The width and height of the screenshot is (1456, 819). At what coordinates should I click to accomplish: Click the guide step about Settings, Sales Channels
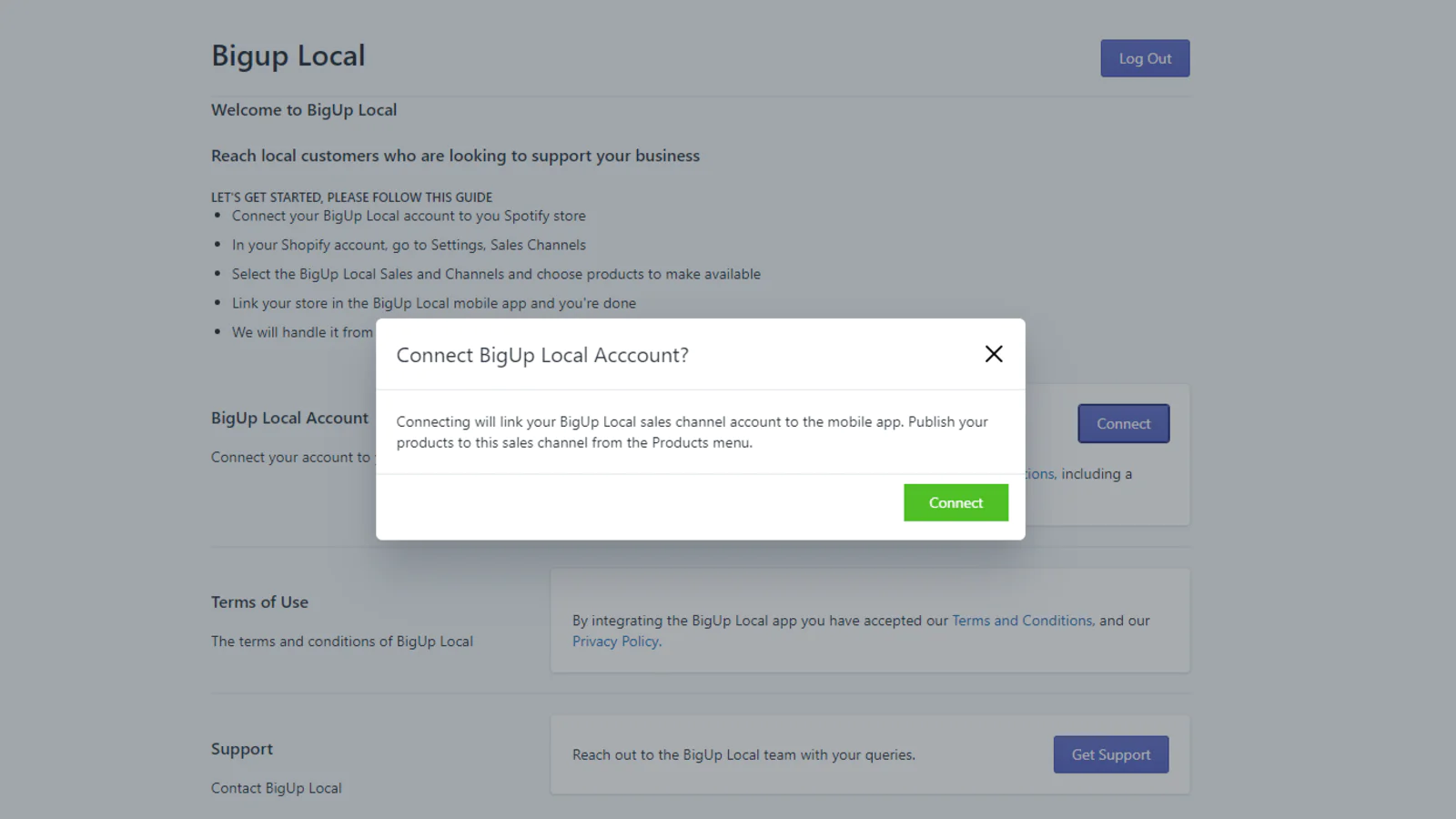click(x=409, y=245)
